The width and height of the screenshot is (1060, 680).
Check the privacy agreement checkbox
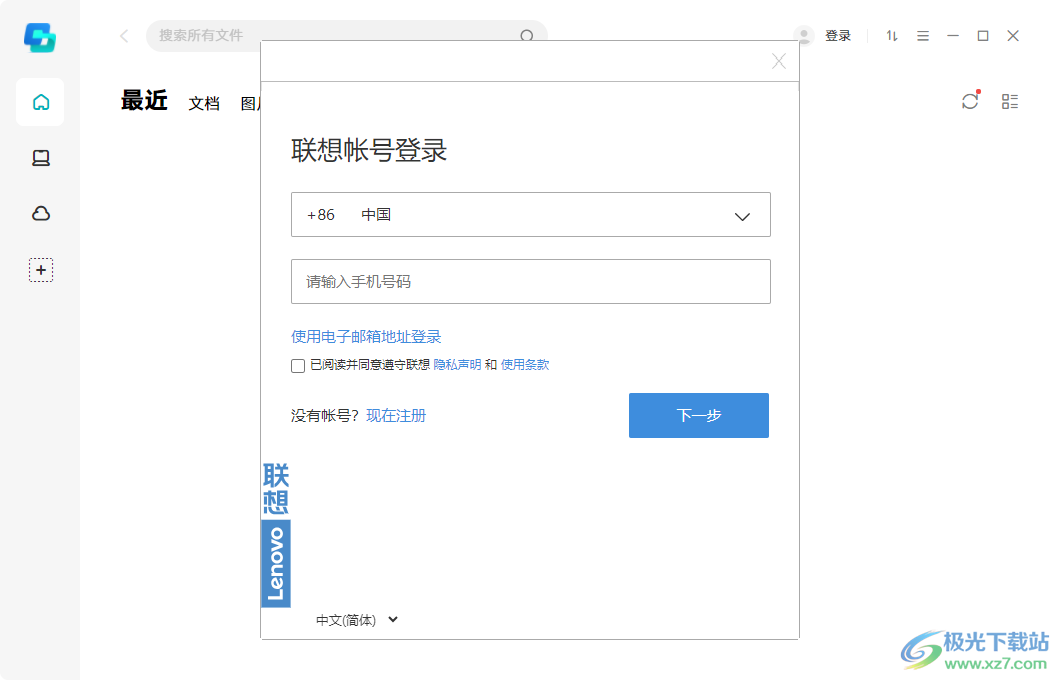click(297, 366)
